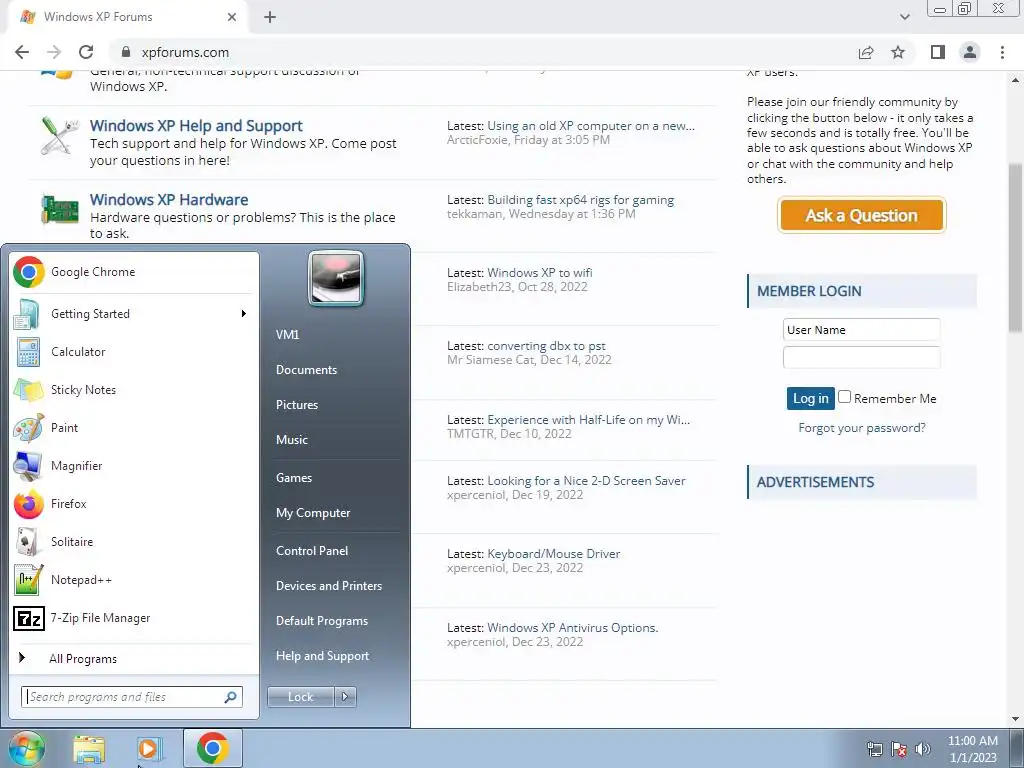Click the Ask a Question button
Image resolution: width=1024 pixels, height=768 pixels.
tap(861, 216)
